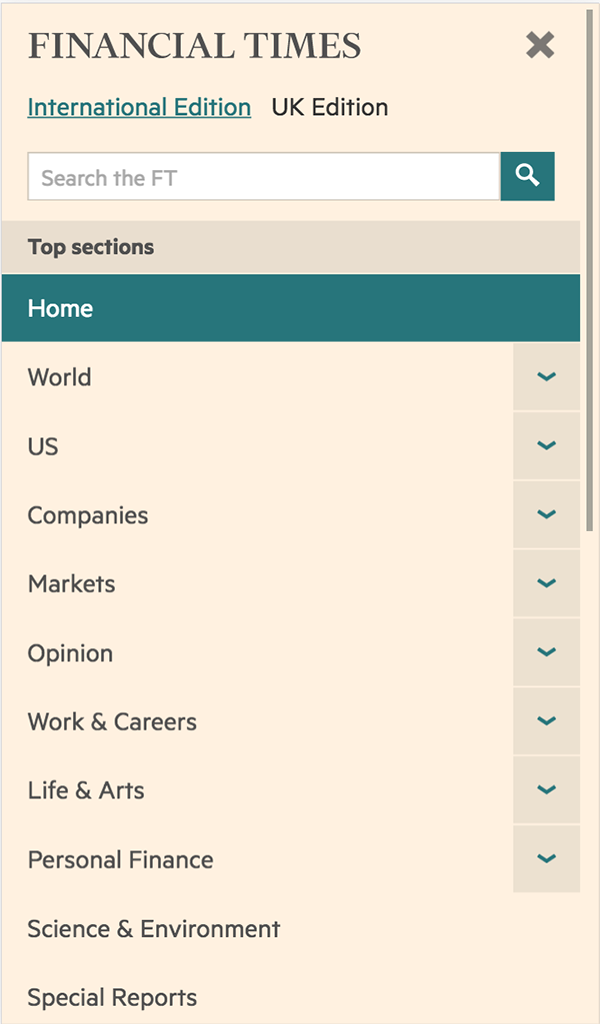This screenshot has width=600, height=1024.
Task: Expand the Opinion section chevron
Action: [x=546, y=652]
